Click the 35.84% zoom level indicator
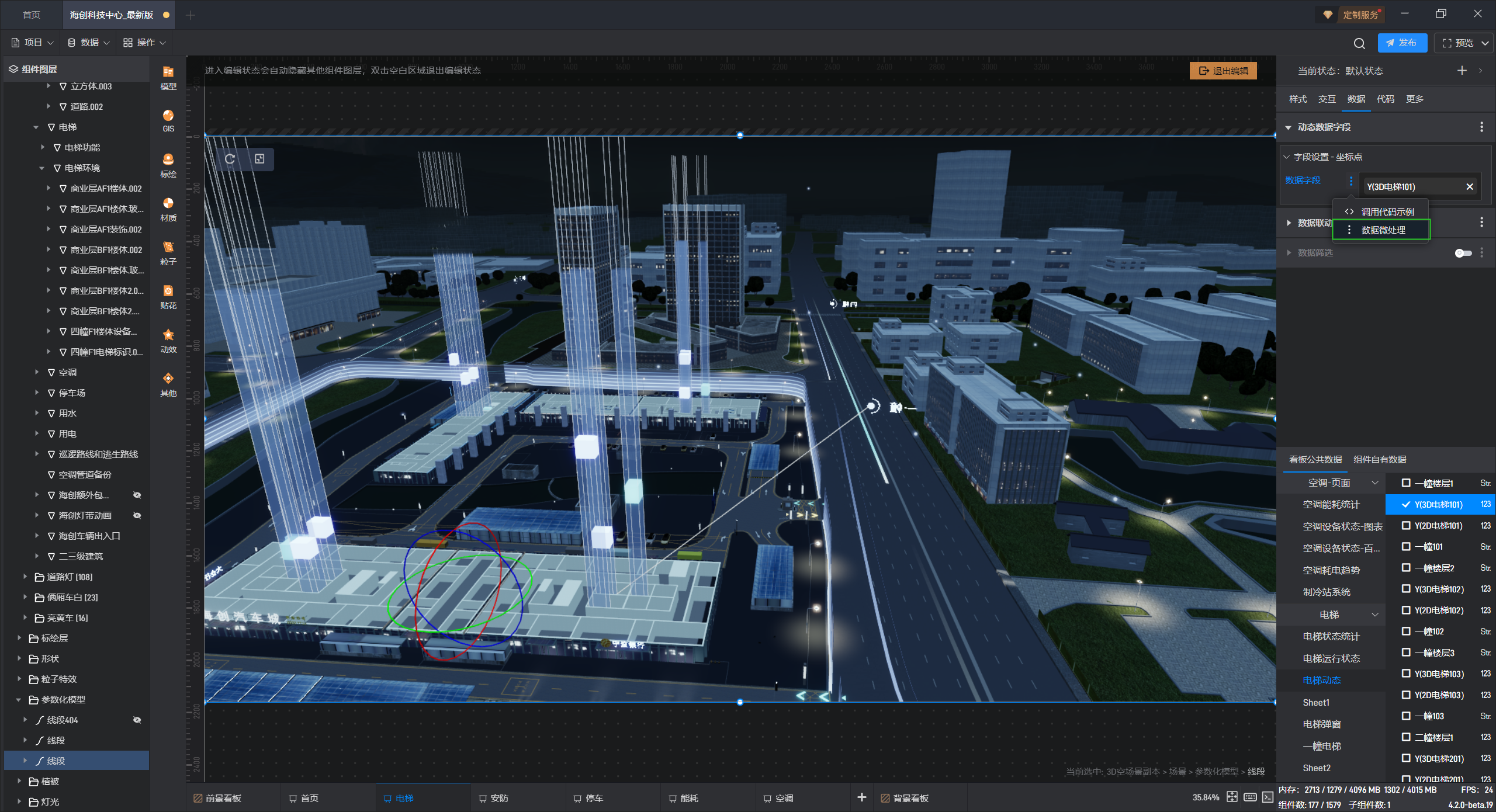Image resolution: width=1496 pixels, height=812 pixels. click(1206, 797)
